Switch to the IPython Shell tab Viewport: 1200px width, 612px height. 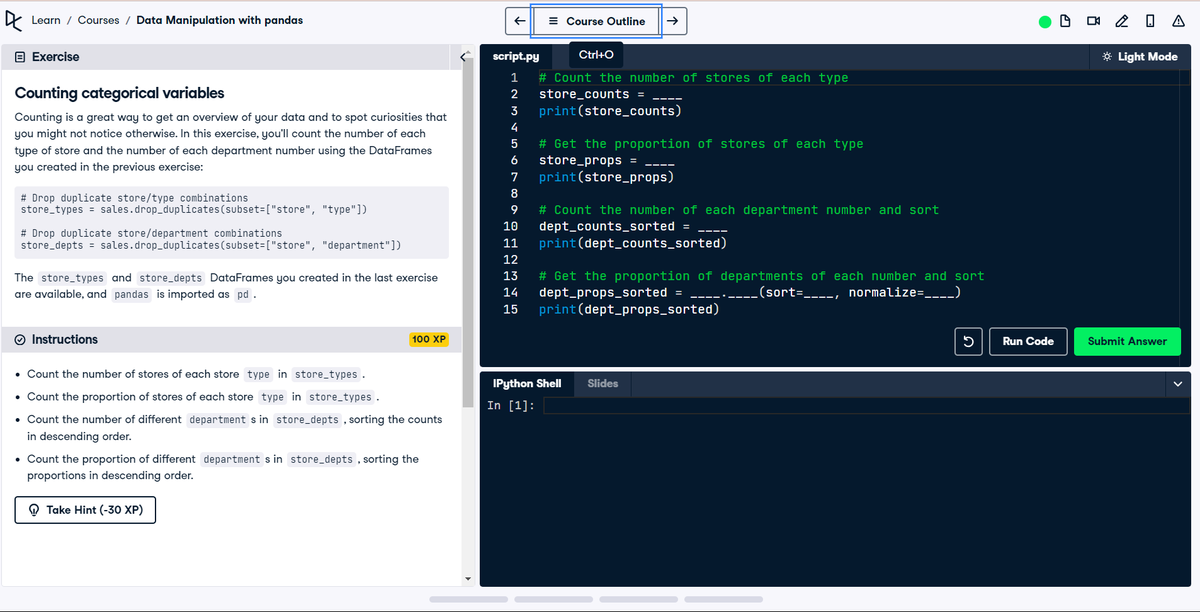[527, 383]
